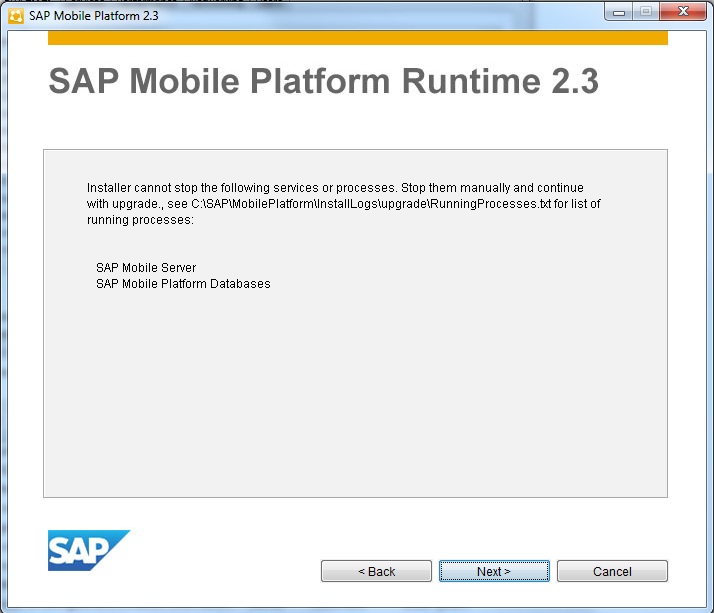The image size is (714, 613).
Task: Click the SAP Mobile Platform title bar icon
Action: coord(15,16)
